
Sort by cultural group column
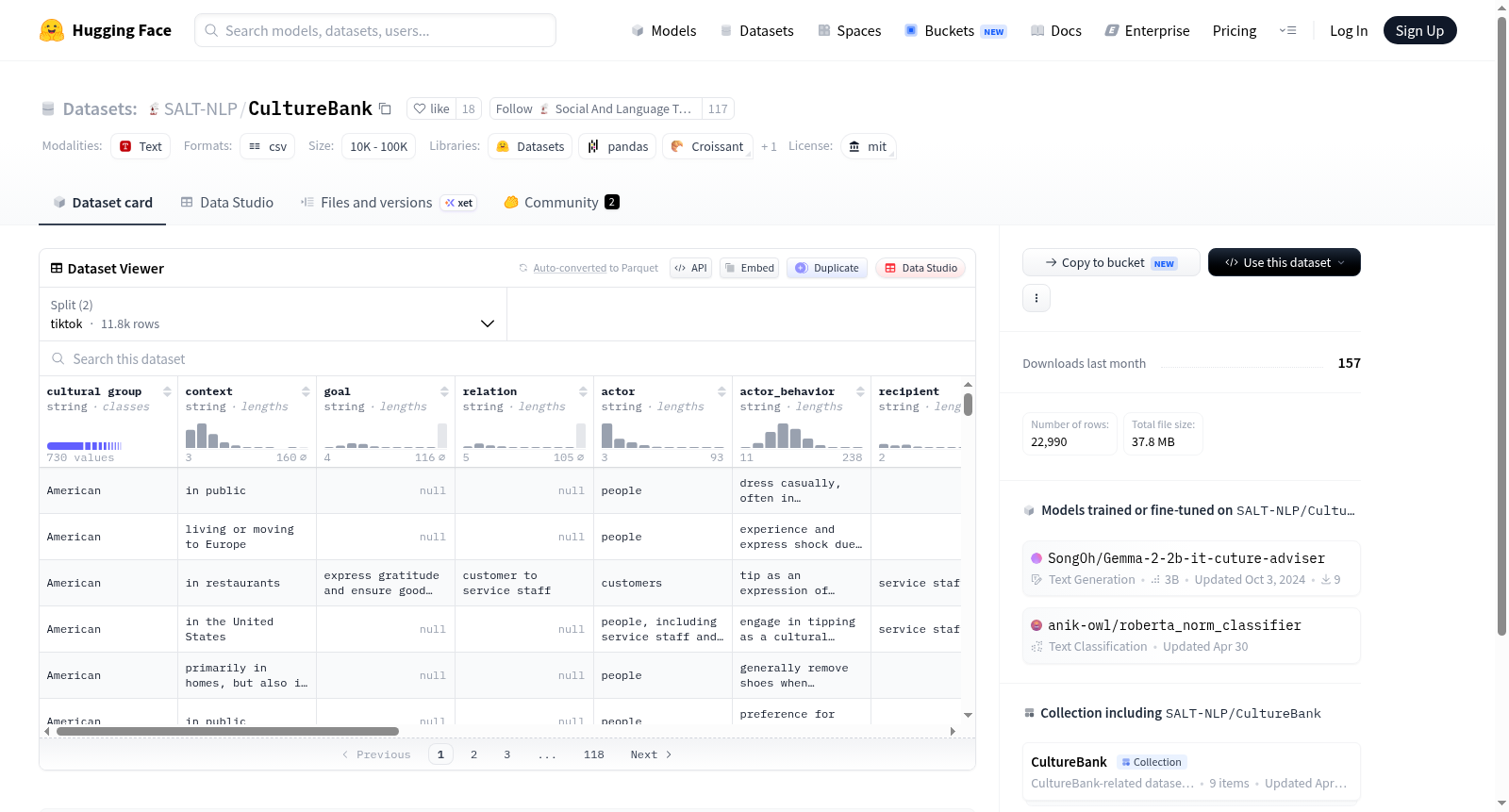[x=167, y=391]
